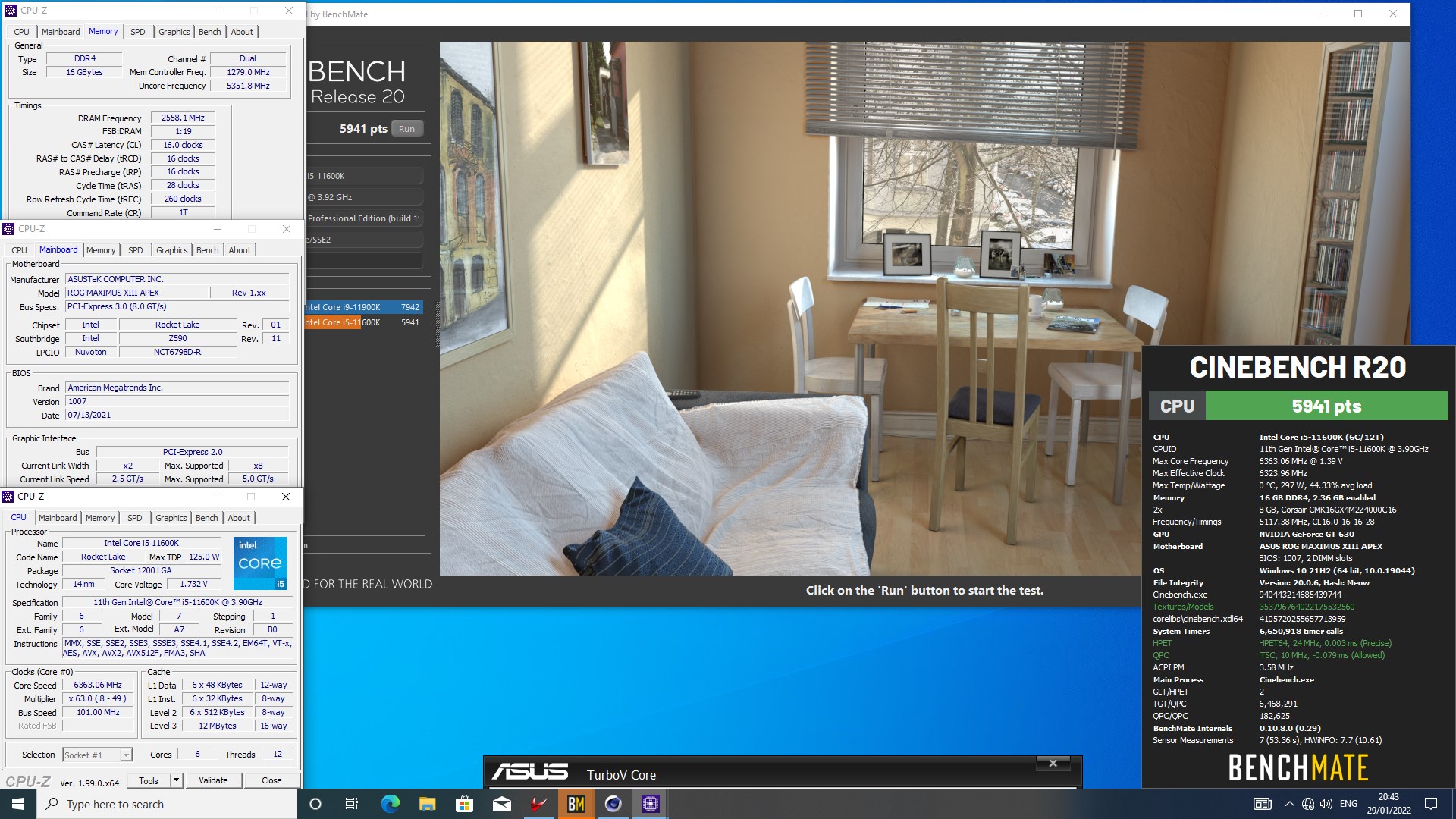Select SPD tab in top Memory window
Viewport: 1456px width, 819px height.
tap(137, 32)
